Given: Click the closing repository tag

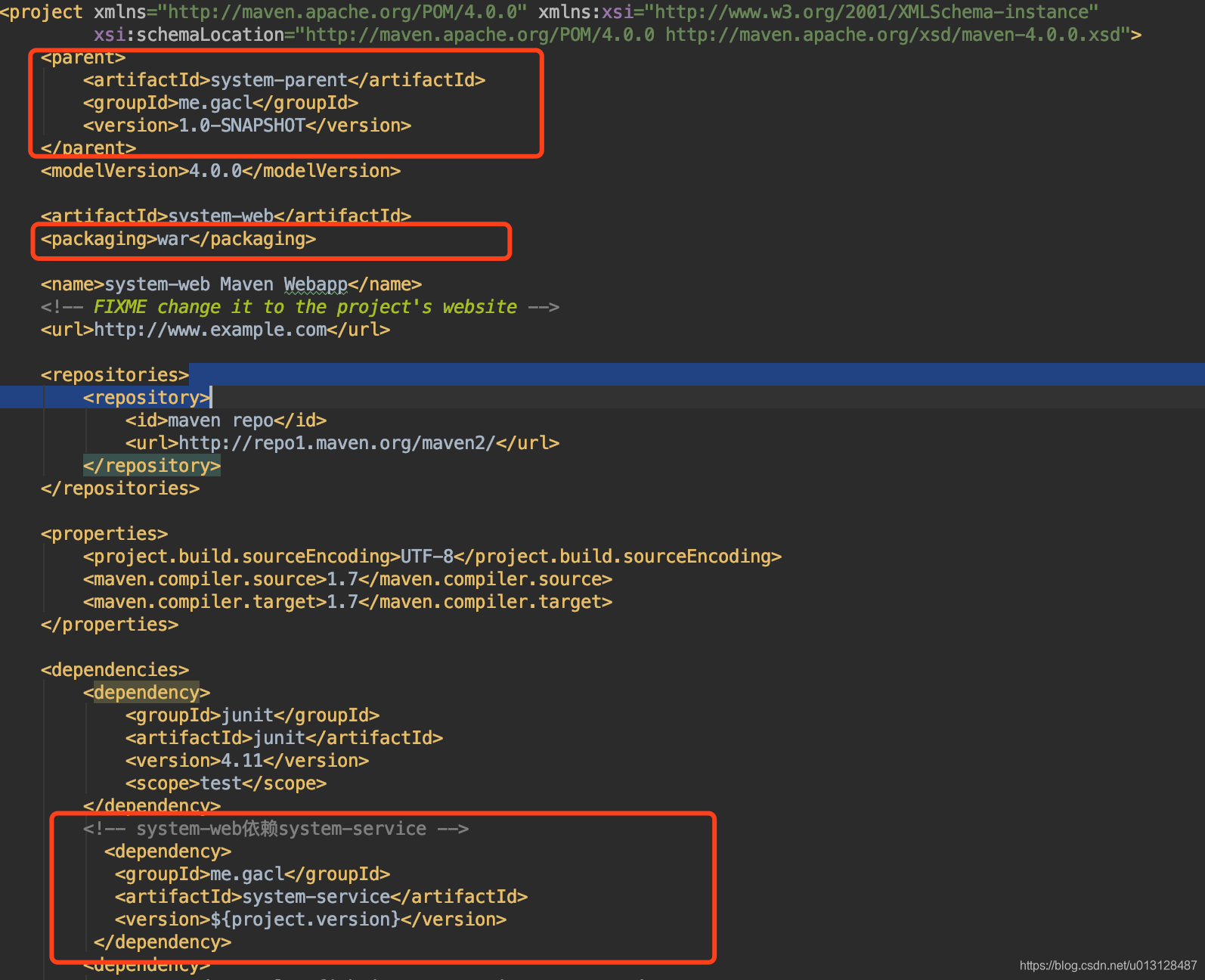Looking at the screenshot, I should [152, 466].
